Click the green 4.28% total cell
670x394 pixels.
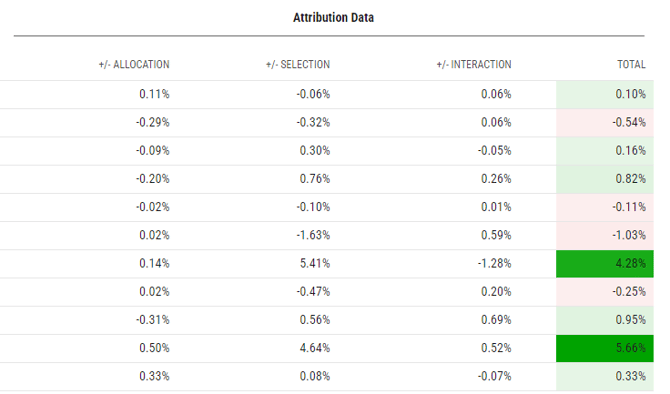[x=605, y=264]
